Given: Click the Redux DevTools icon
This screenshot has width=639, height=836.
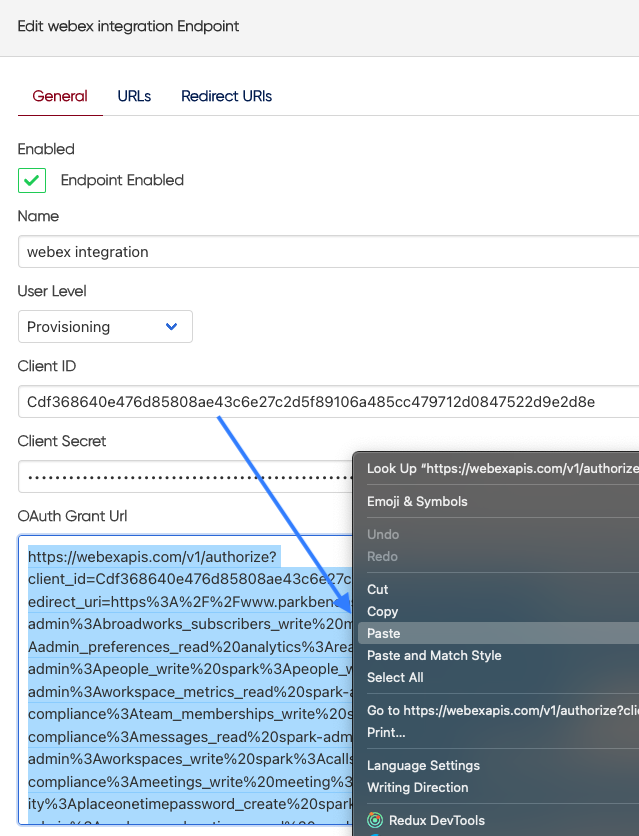Looking at the screenshot, I should tap(375, 820).
